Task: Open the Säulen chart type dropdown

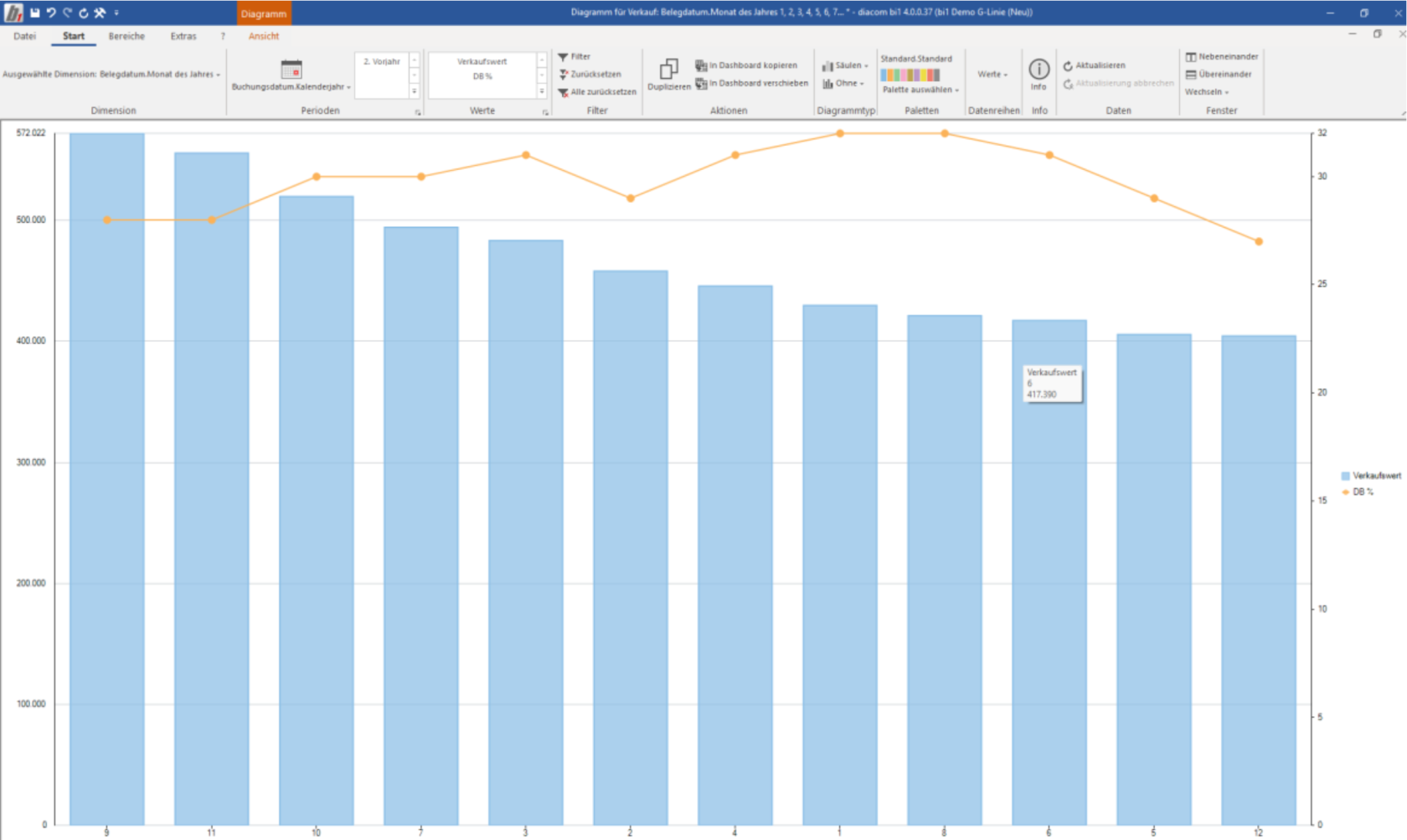Action: (845, 65)
